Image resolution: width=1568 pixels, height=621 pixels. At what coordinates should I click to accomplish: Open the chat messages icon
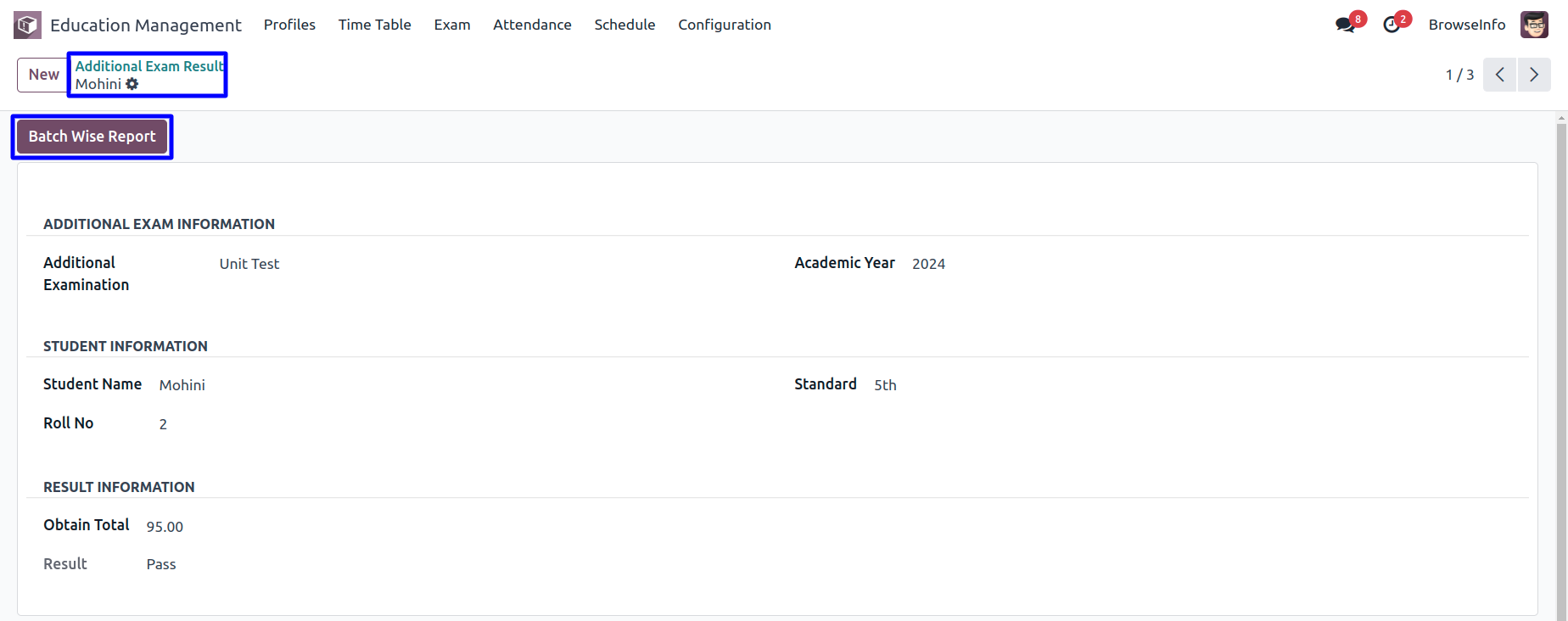pos(1346,25)
